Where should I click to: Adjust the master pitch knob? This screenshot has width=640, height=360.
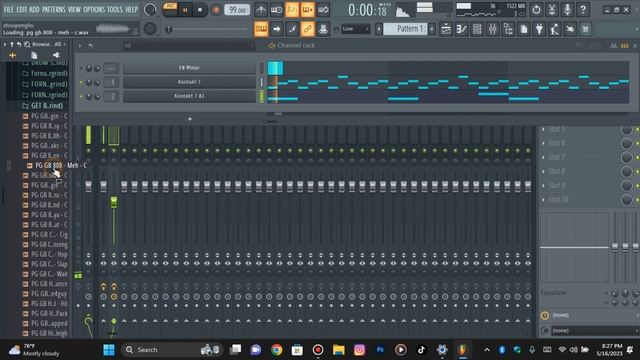(x=150, y=29)
